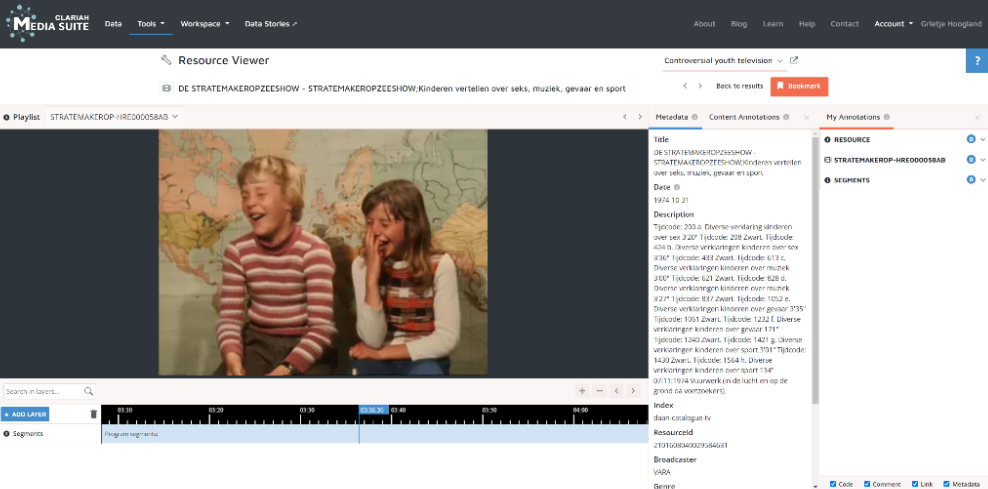Viewport: 988px width, 489px height.
Task: Open the playlist STRATEMAKEROP-HRE000058AB dropdown
Action: click(114, 117)
